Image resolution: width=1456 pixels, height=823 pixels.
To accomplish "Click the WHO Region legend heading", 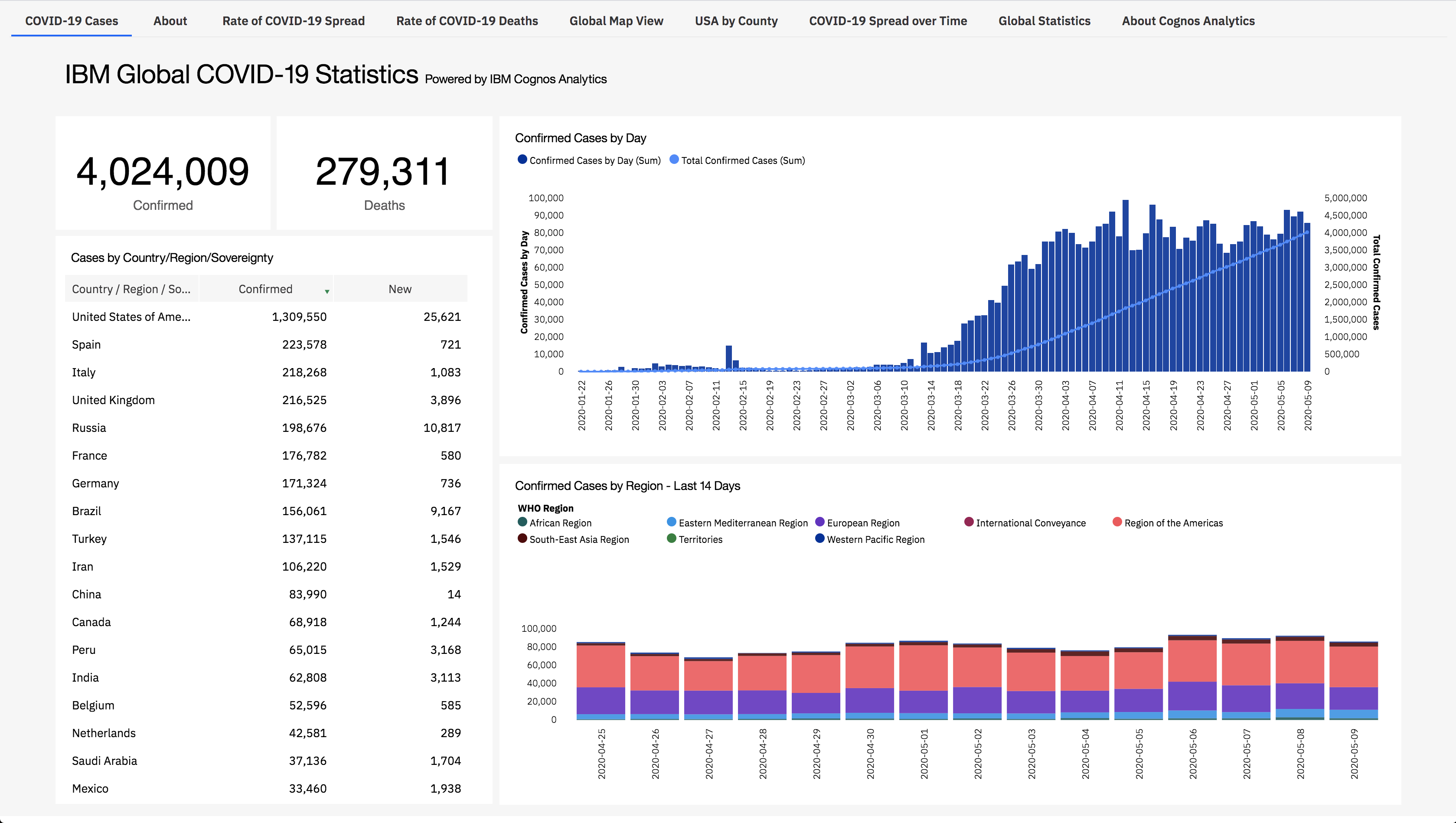I will tap(545, 508).
